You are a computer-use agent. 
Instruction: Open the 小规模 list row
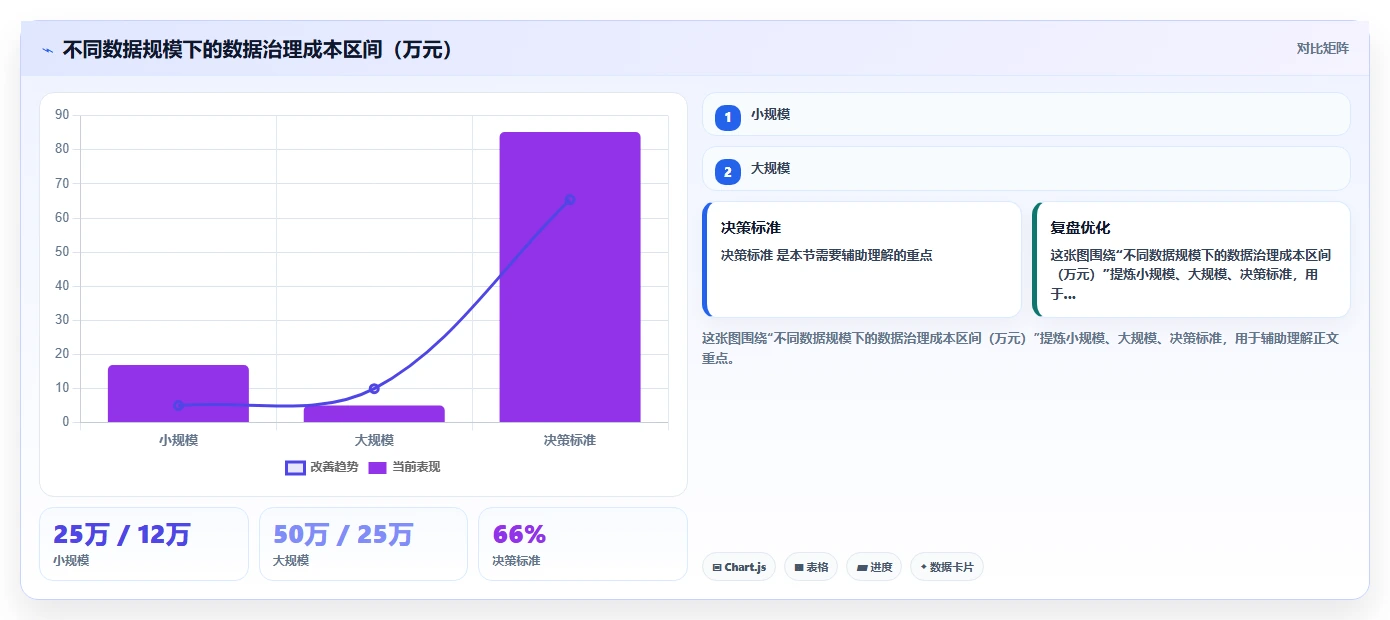click(1026, 114)
